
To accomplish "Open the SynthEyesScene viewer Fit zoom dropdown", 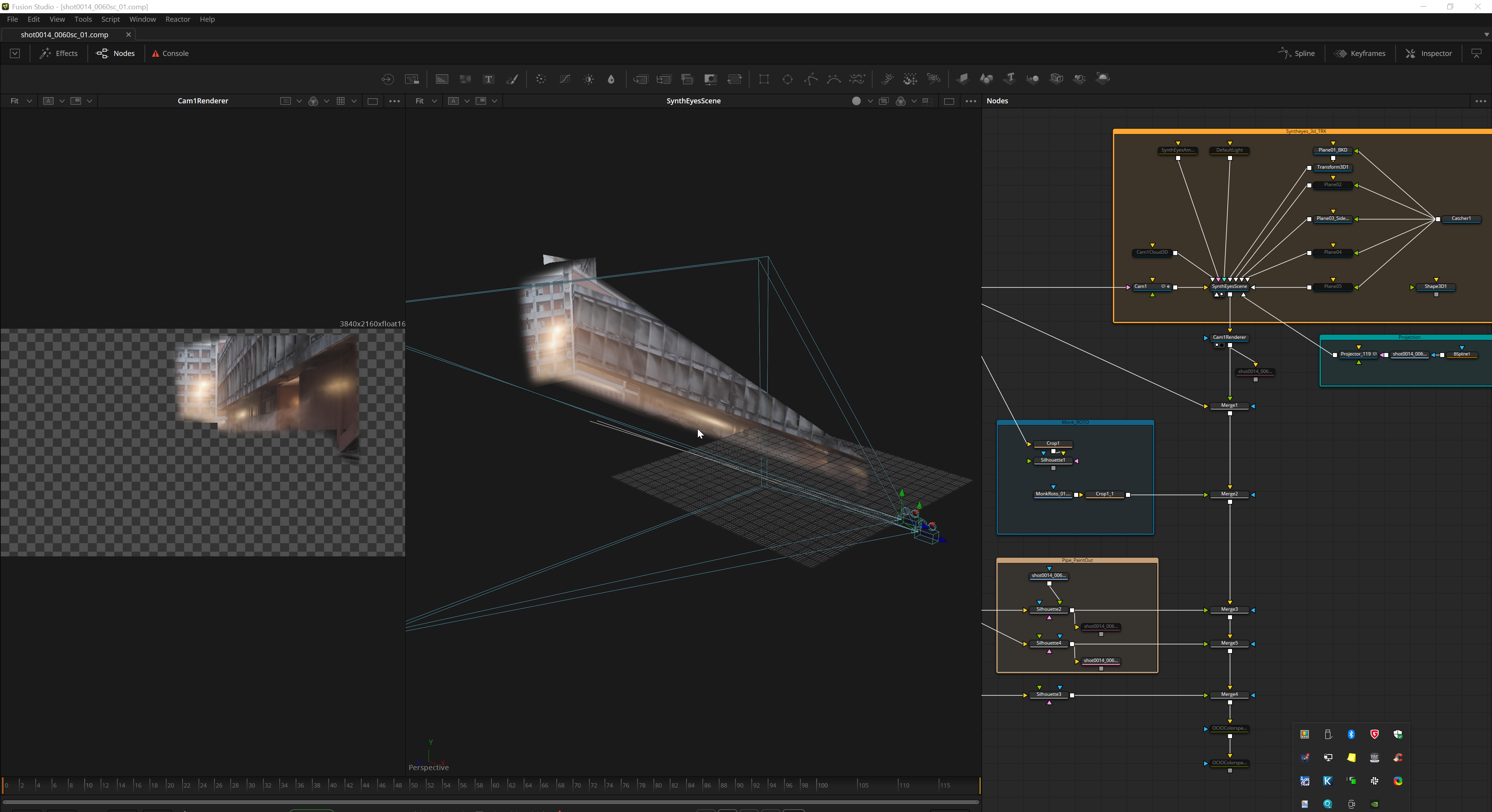I will [x=426, y=101].
